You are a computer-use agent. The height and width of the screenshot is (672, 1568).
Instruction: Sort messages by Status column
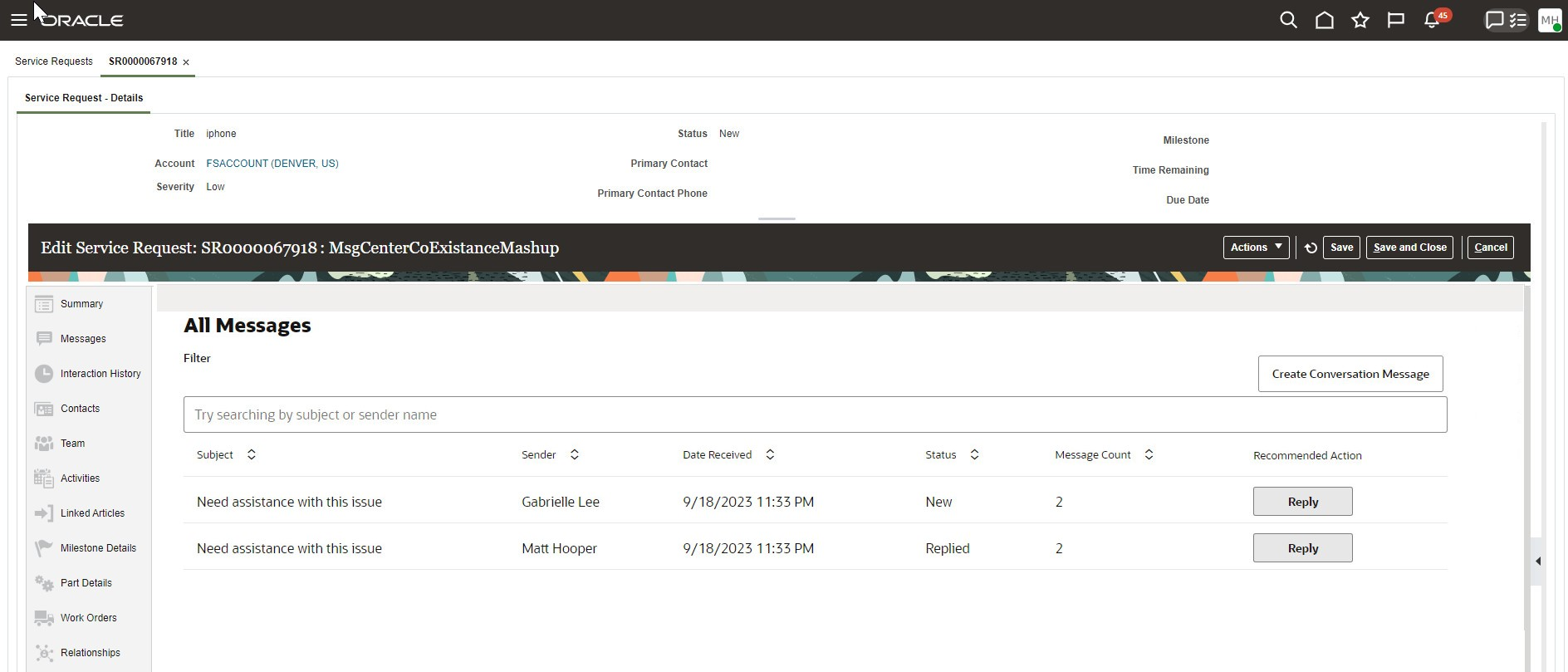click(975, 454)
